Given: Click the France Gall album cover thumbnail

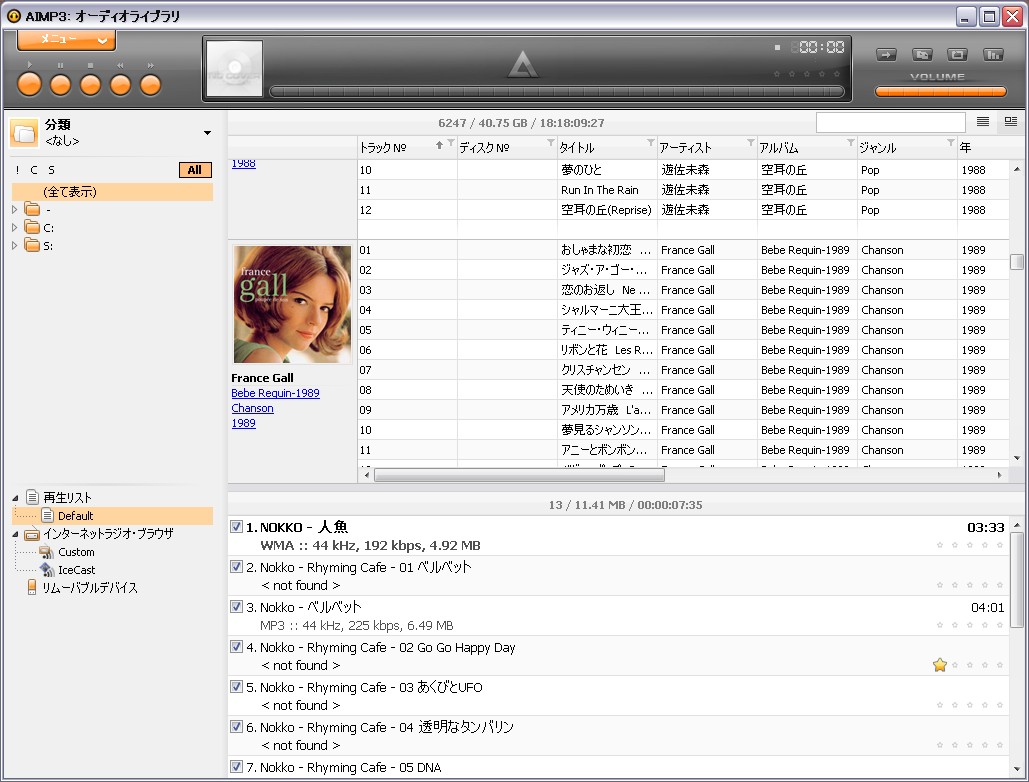Looking at the screenshot, I should (x=292, y=304).
